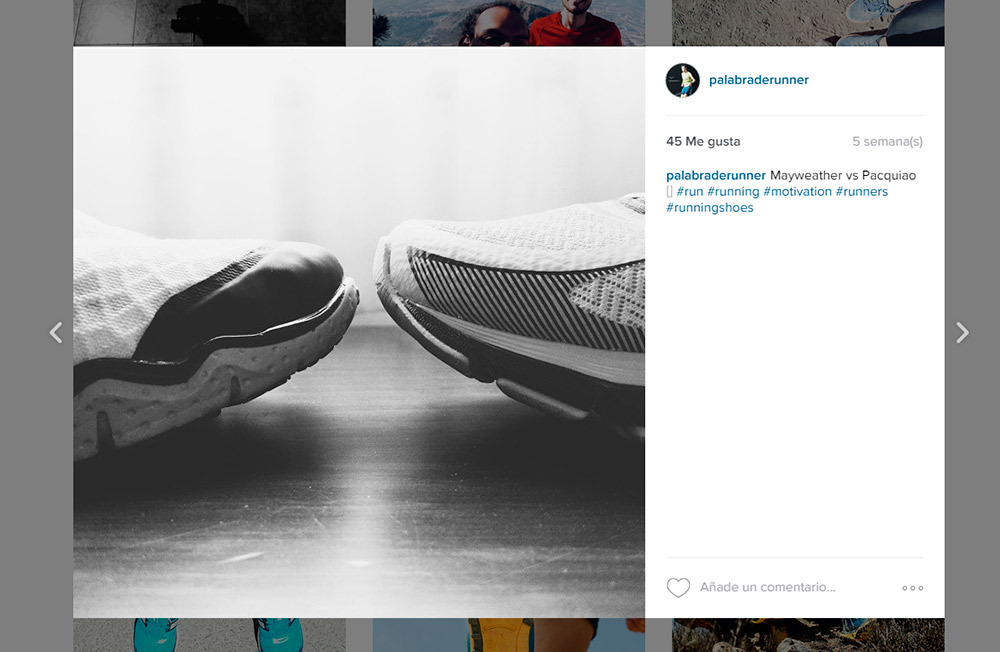Navigate to the previous post with the left arrow
This screenshot has height=652, width=1000.
(56, 331)
